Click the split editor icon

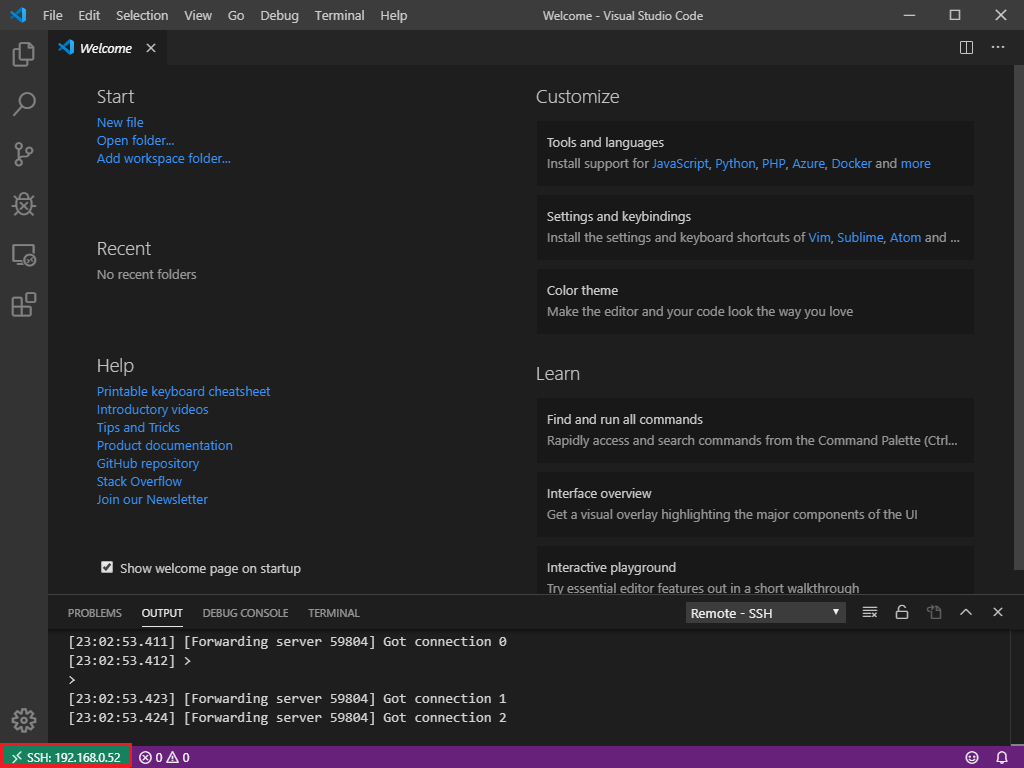click(966, 48)
